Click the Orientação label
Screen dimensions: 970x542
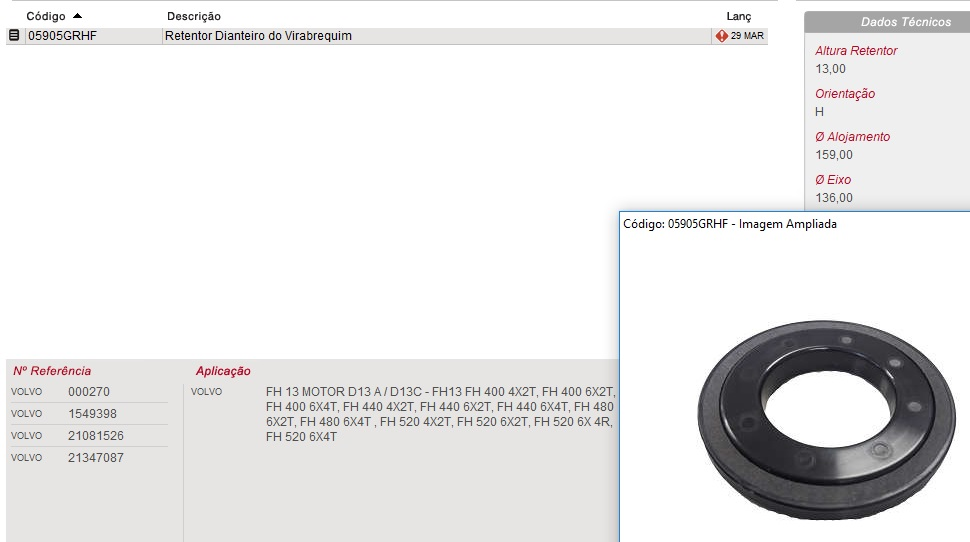click(844, 94)
